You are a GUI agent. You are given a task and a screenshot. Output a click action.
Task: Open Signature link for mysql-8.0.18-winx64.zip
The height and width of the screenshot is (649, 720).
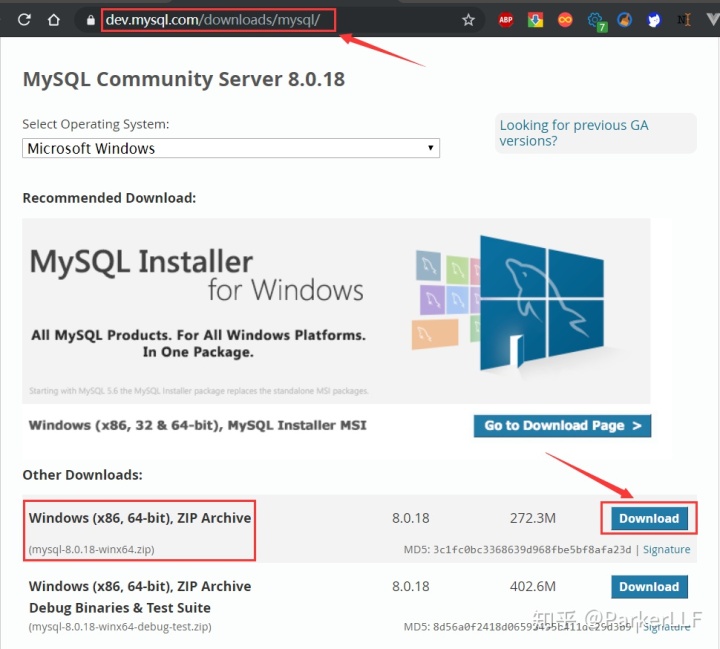[x=666, y=549]
